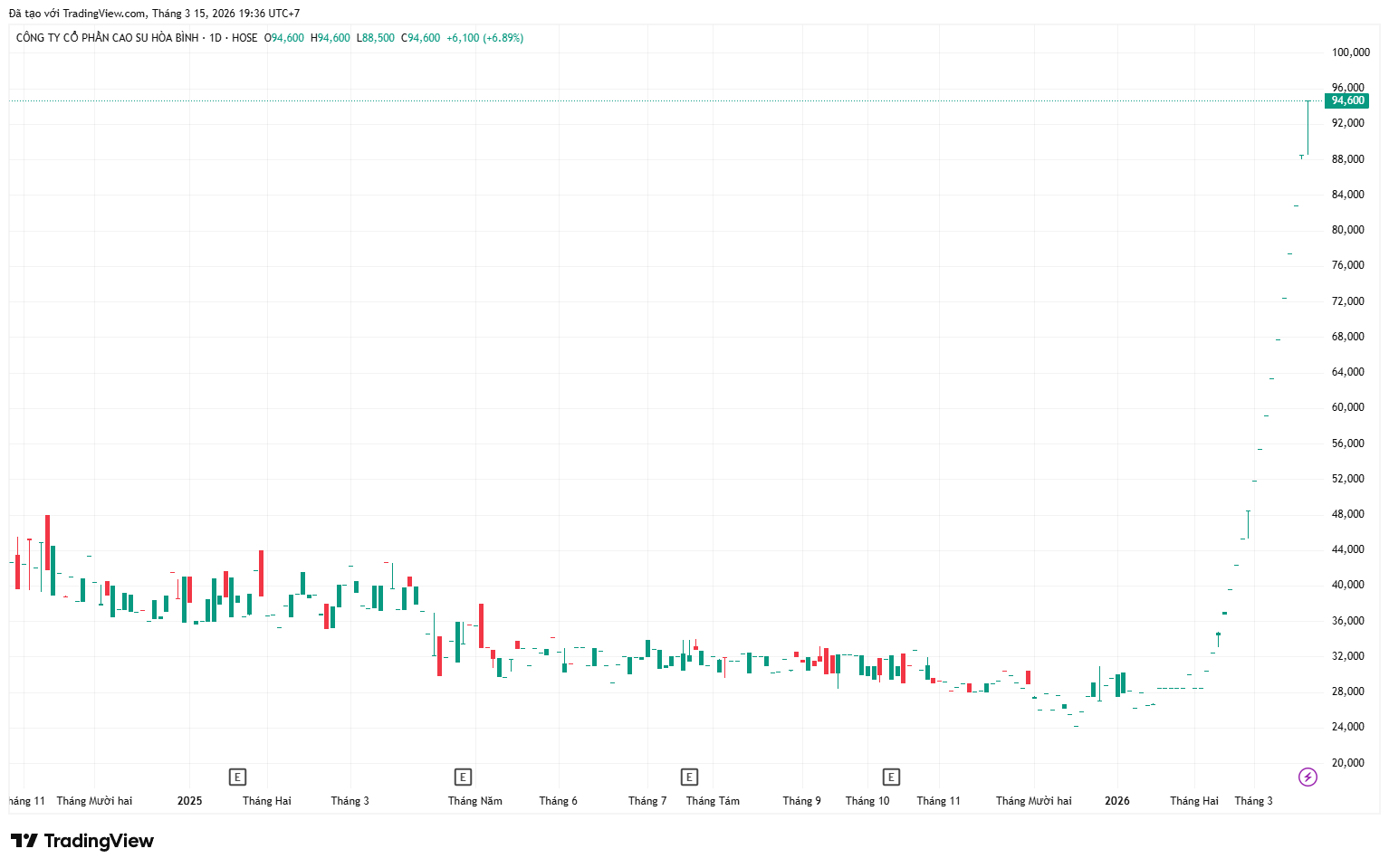Select Tháng 9 on the time axis
Image resolution: width=1389 pixels, height=868 pixels.
[x=801, y=801]
